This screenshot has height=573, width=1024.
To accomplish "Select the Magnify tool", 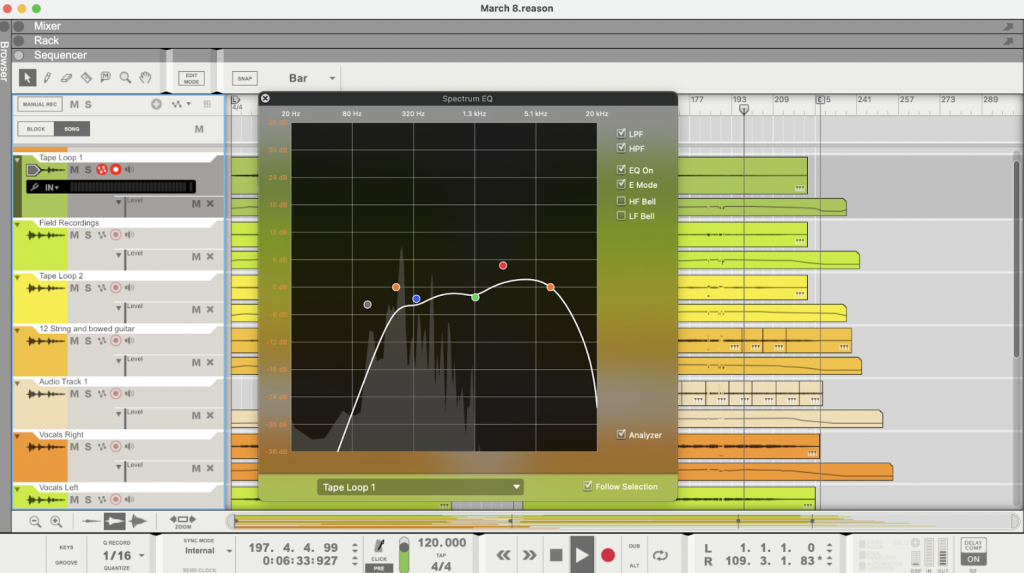I will [x=125, y=77].
